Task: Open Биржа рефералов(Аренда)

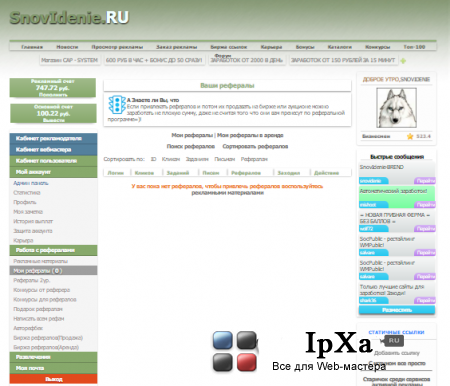Action: (x=46, y=347)
